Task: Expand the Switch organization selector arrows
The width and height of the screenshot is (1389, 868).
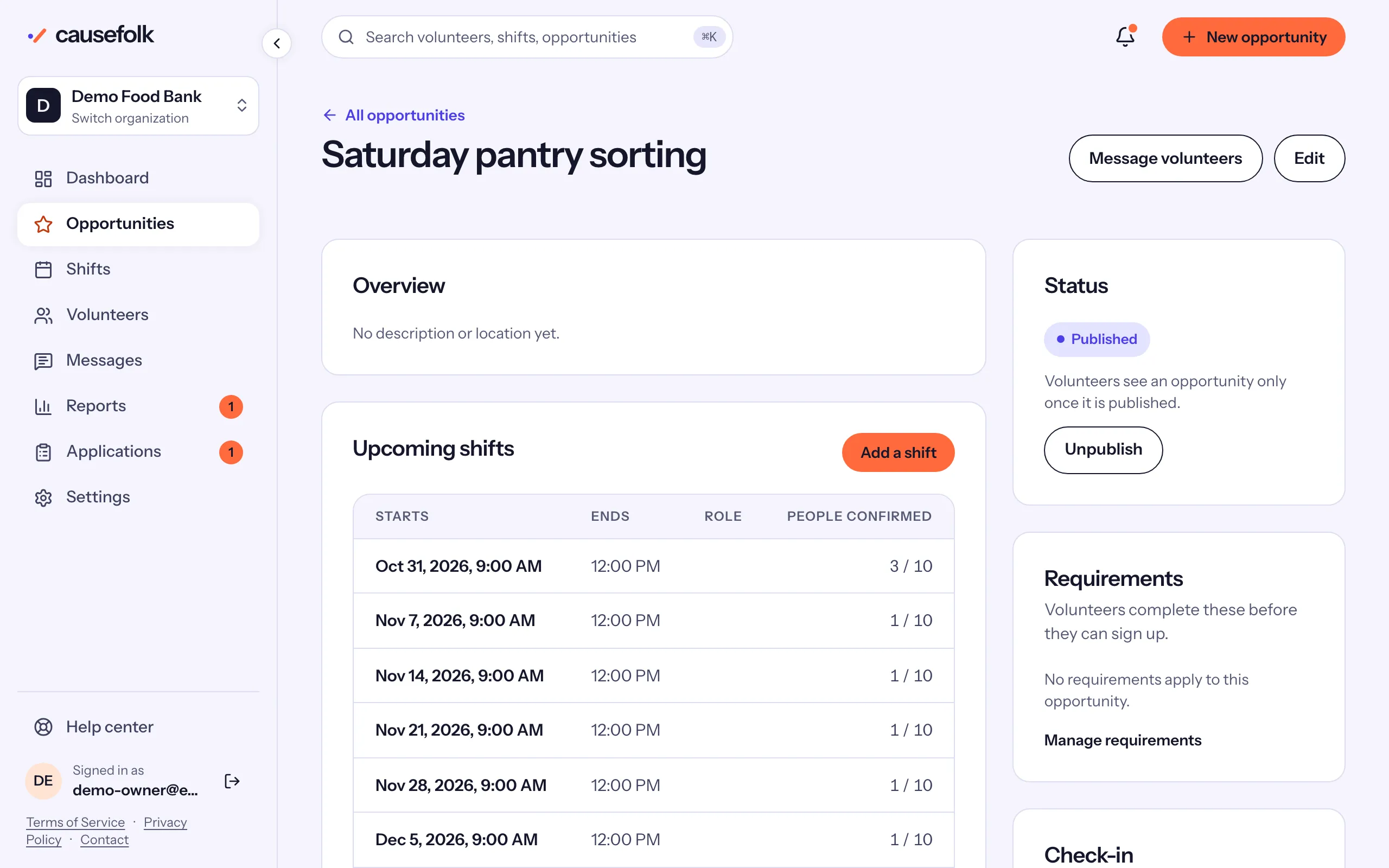Action: click(x=241, y=105)
